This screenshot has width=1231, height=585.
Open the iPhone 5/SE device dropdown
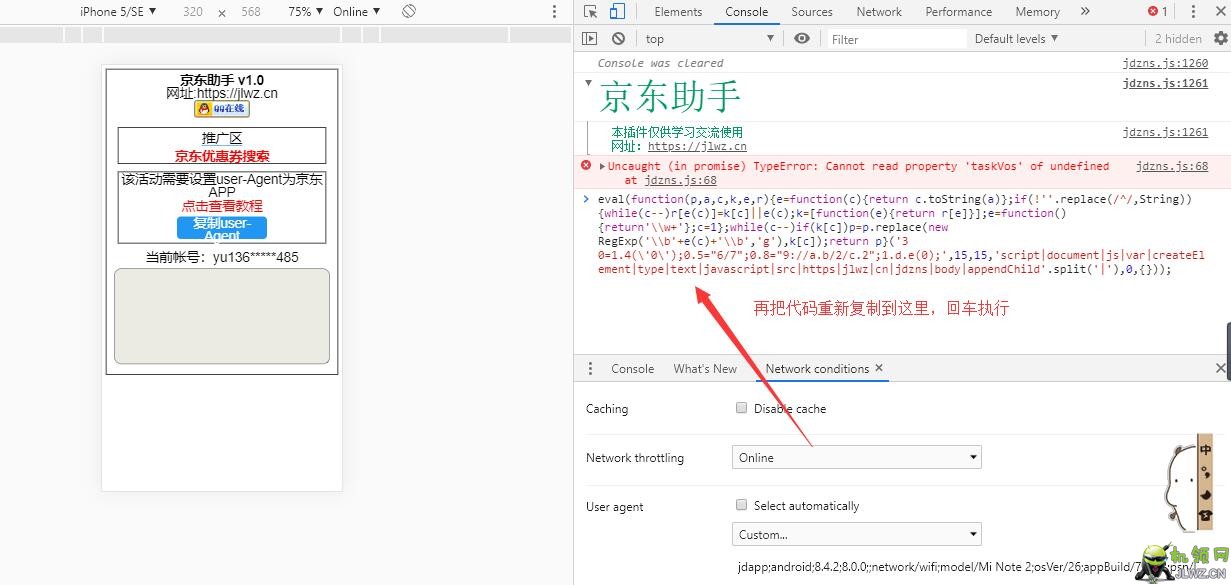[118, 12]
